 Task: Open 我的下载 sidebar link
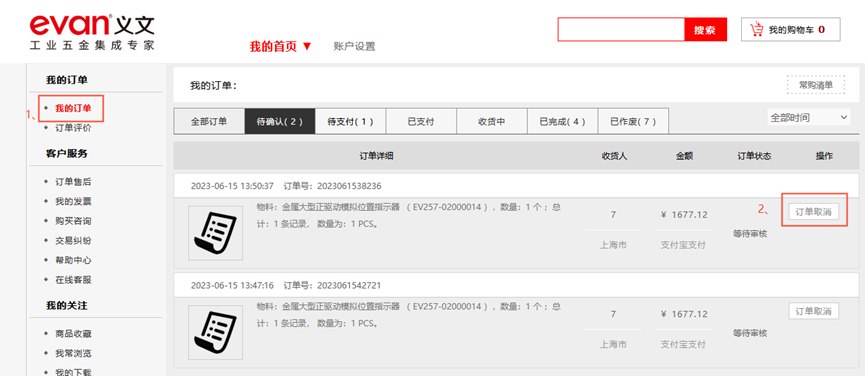pos(73,372)
